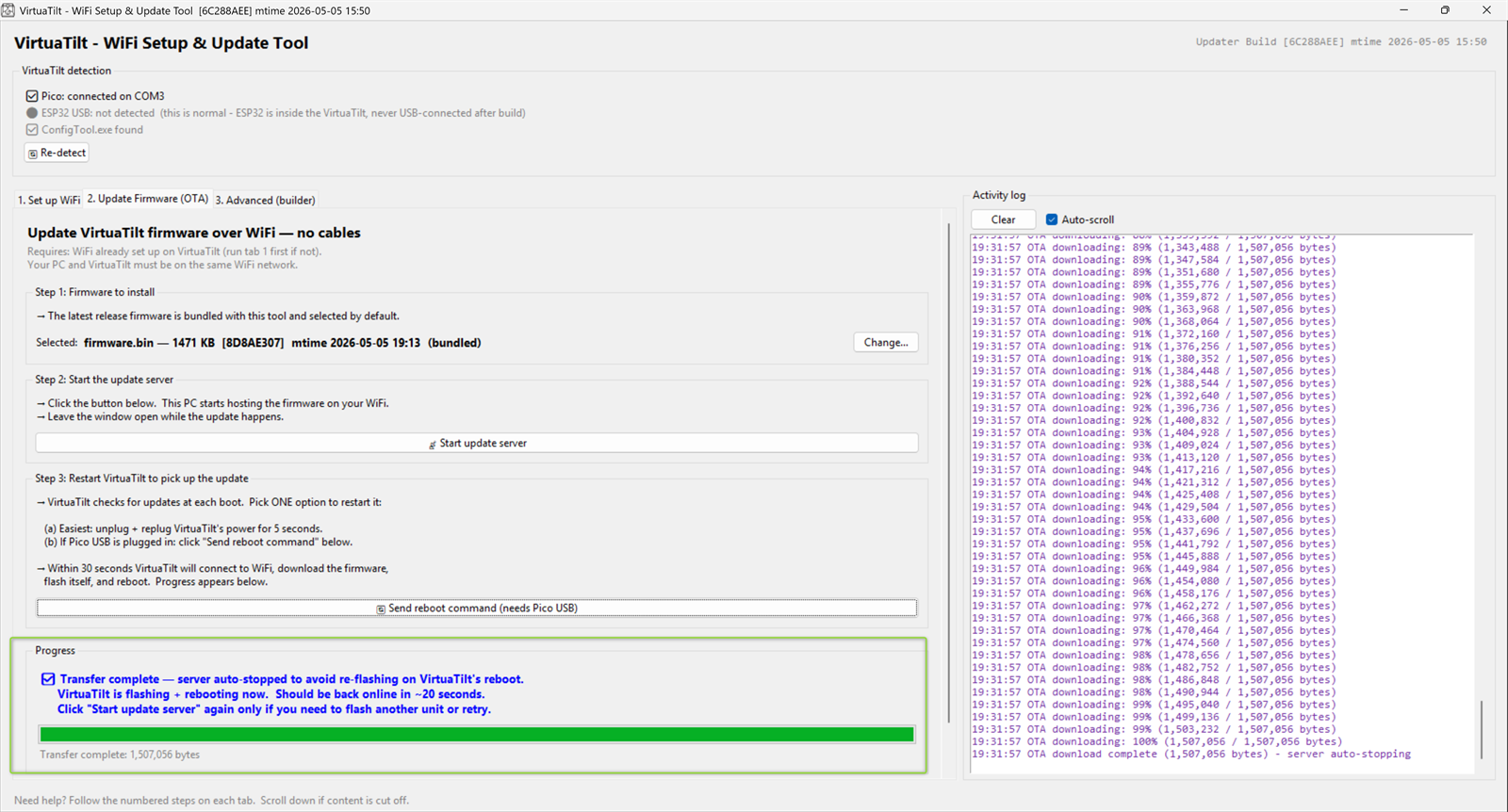
Task: Click the "Step 2: Start the update server" label
Action: point(105,380)
